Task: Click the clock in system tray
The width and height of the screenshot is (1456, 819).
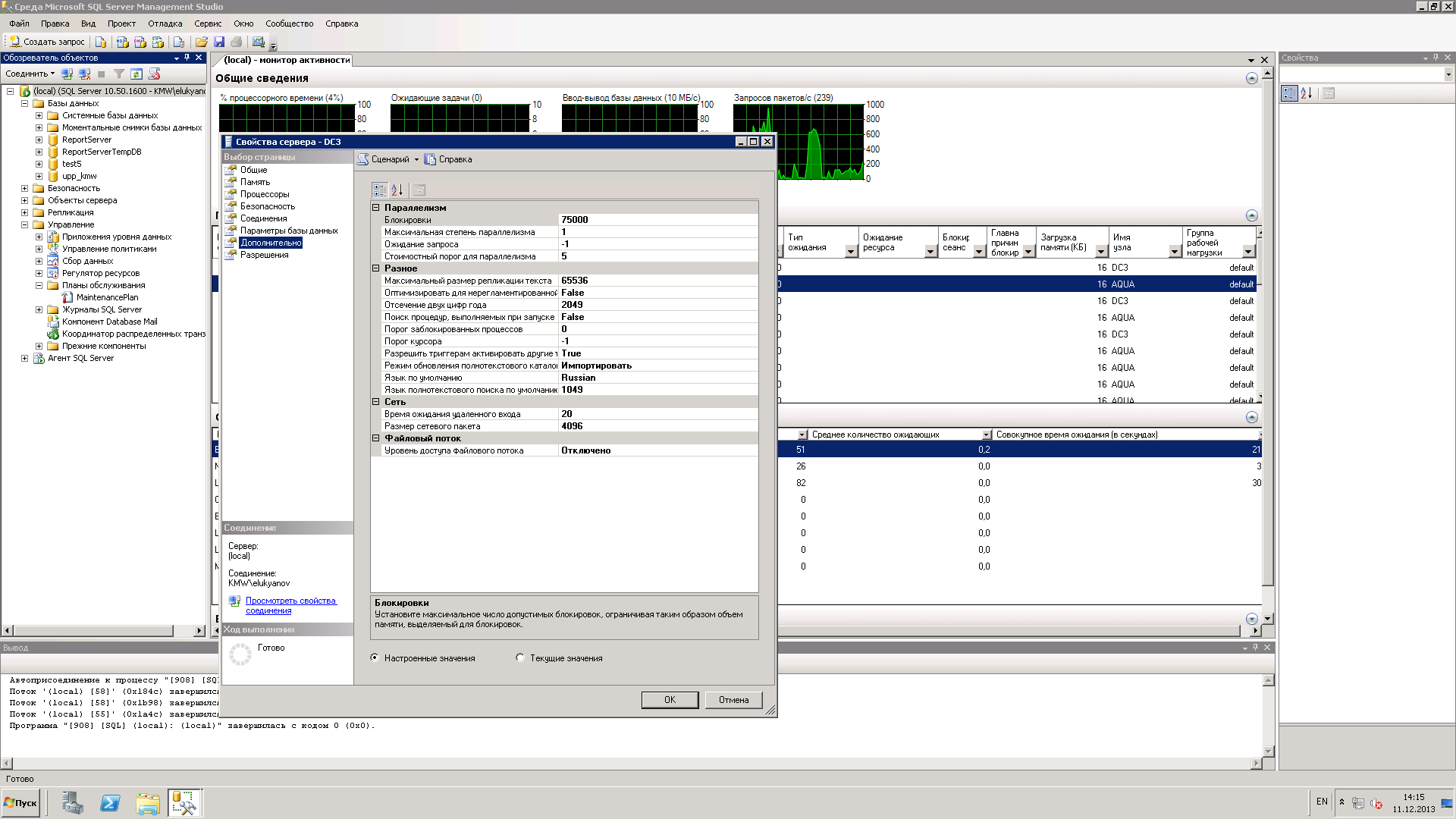Action: [x=1414, y=803]
